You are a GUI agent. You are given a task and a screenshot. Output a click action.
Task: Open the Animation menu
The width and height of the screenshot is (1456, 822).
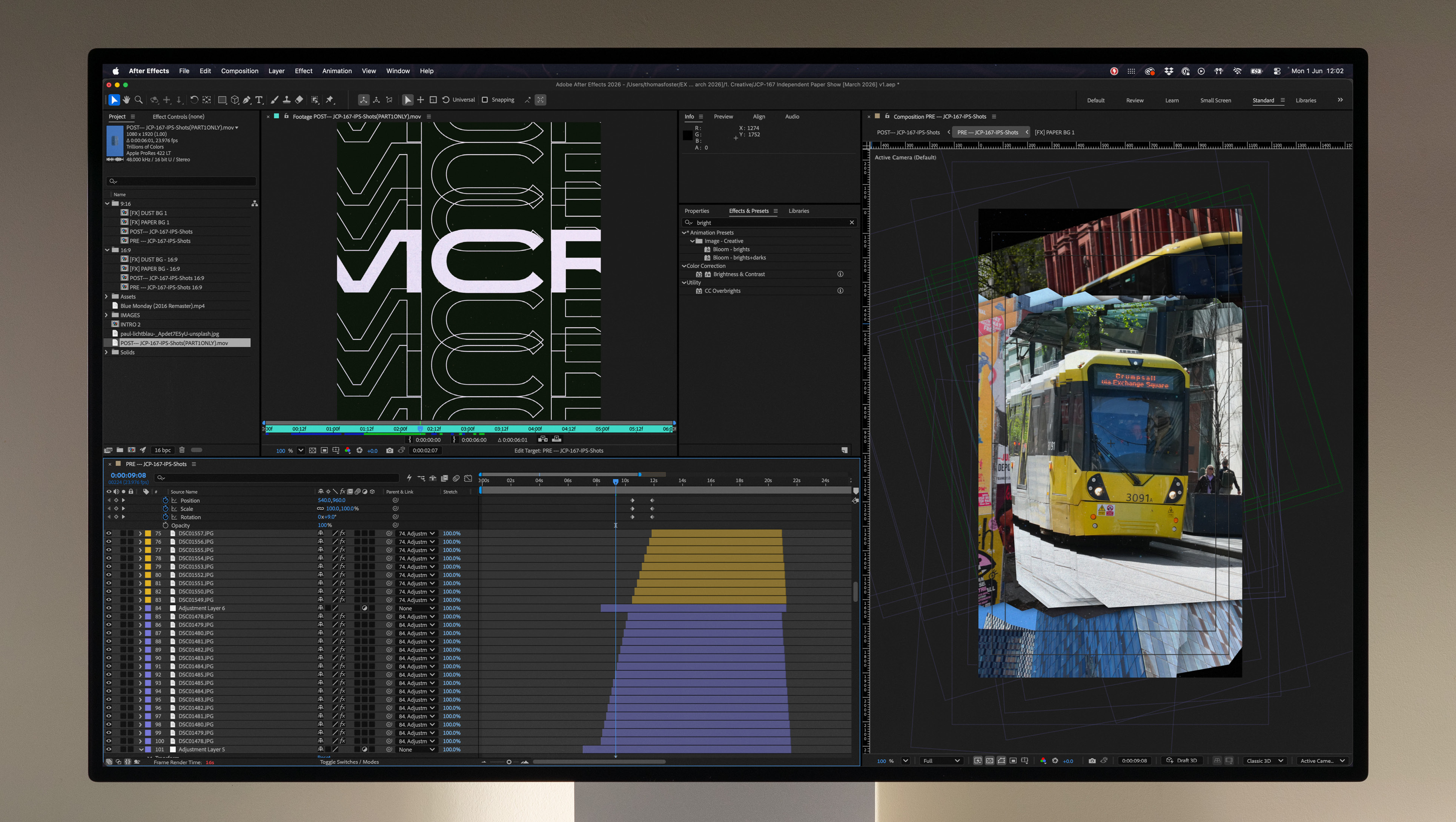point(337,71)
